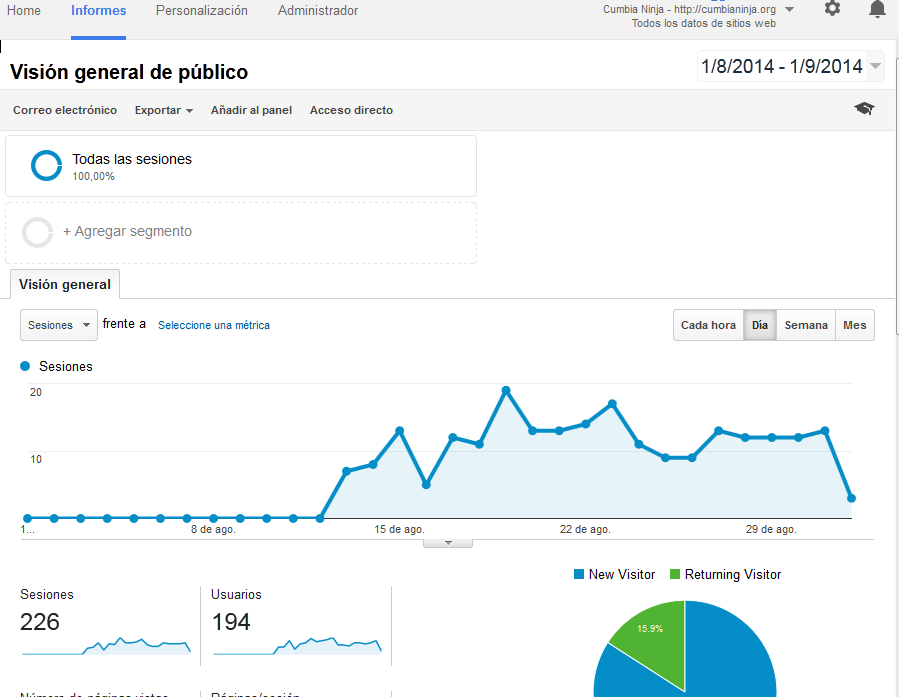Open the notifications bell
Screen dimensions: 899x697
877,9
